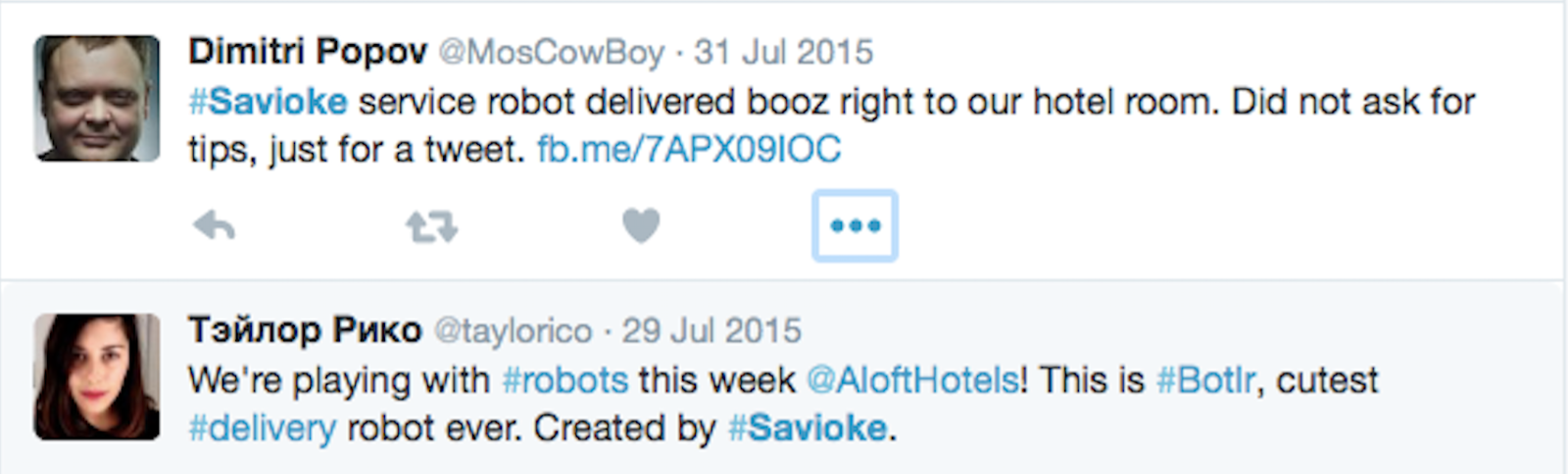Open #Savioke hashtag in Dimitri's tweet

tap(268, 101)
